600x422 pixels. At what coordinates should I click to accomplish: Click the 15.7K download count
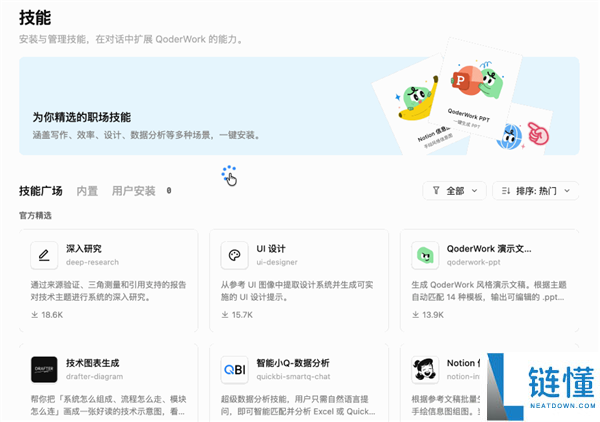(x=242, y=315)
